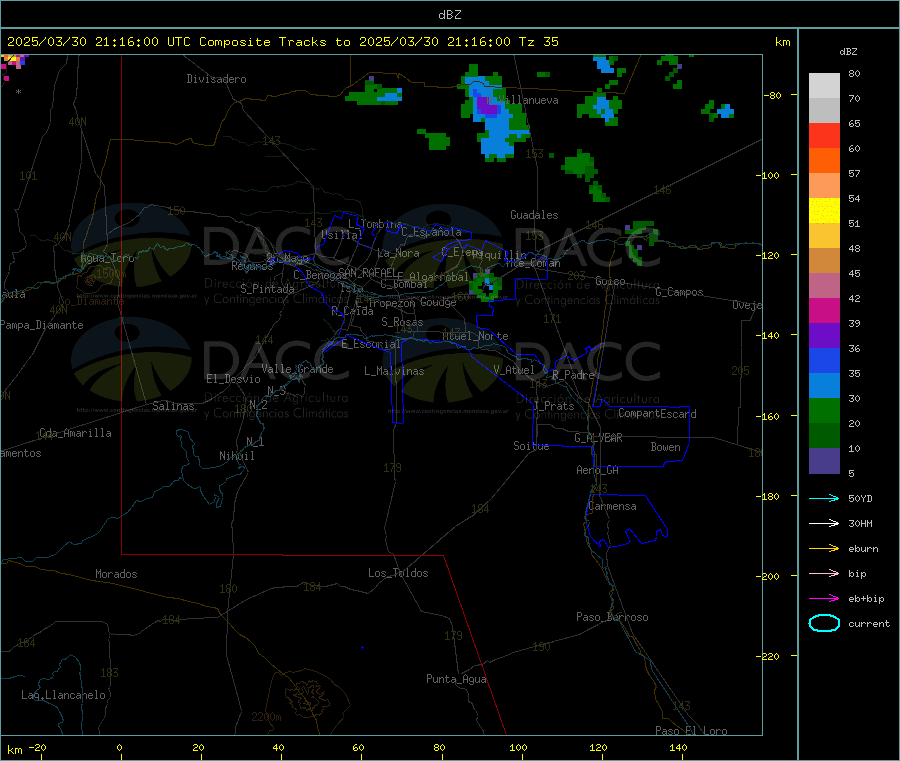This screenshot has height=761, width=900.
Task: Click the Paso_Barroso map label
Action: (x=612, y=617)
